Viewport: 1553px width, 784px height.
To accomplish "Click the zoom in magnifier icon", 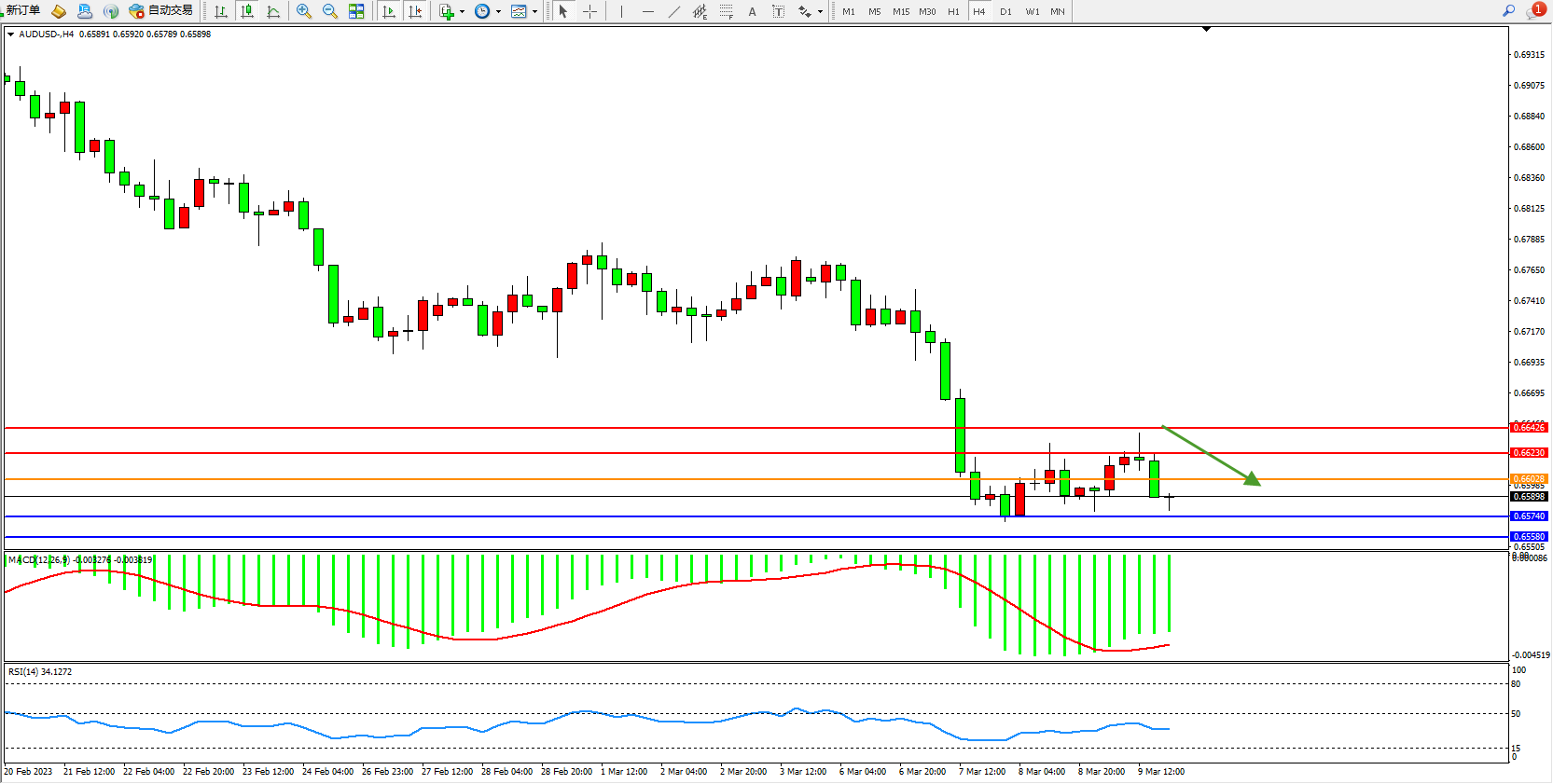I will 304,11.
